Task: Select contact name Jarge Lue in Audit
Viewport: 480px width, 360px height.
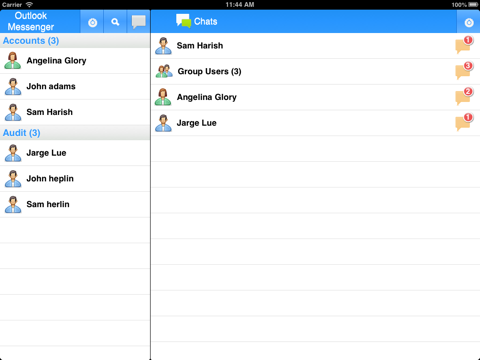Action: point(46,153)
